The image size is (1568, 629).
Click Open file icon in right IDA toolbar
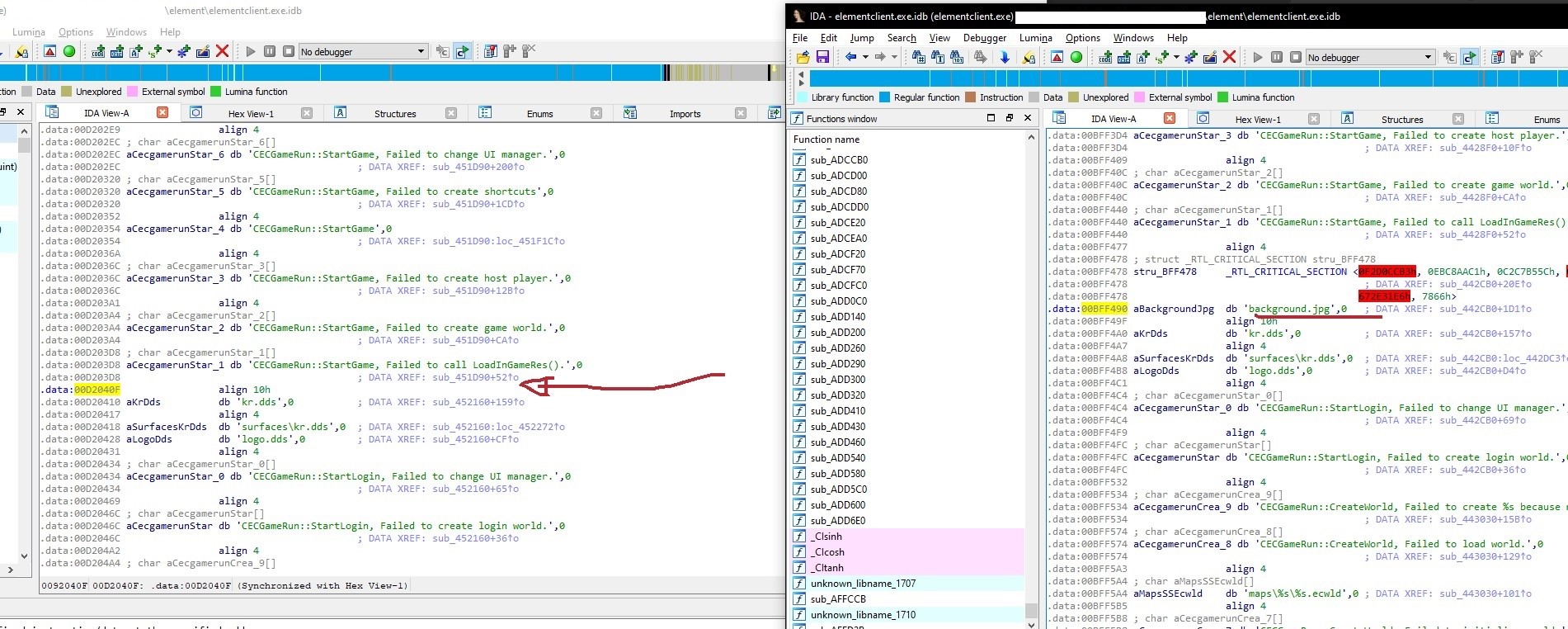803,57
